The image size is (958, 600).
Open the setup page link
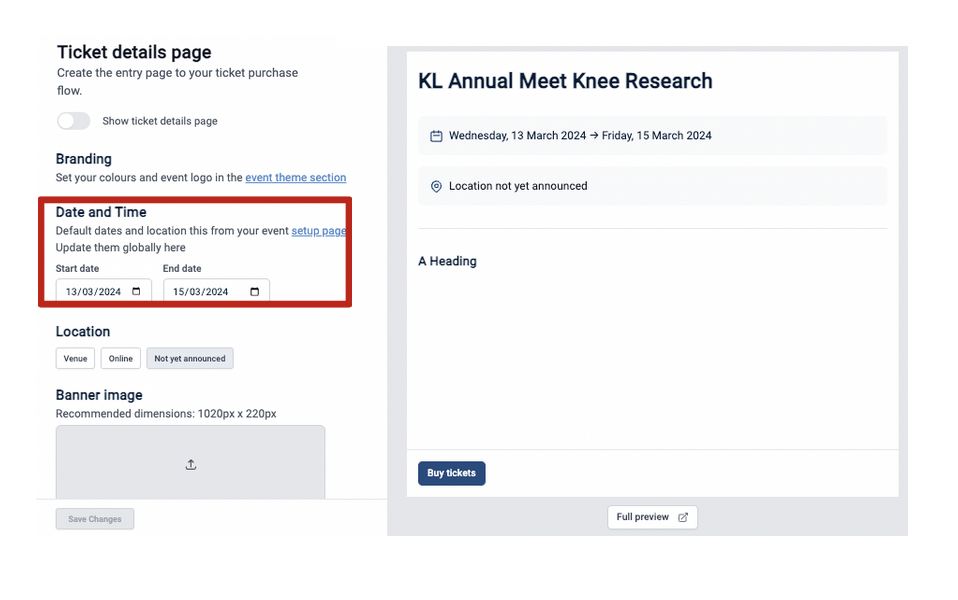(x=318, y=230)
